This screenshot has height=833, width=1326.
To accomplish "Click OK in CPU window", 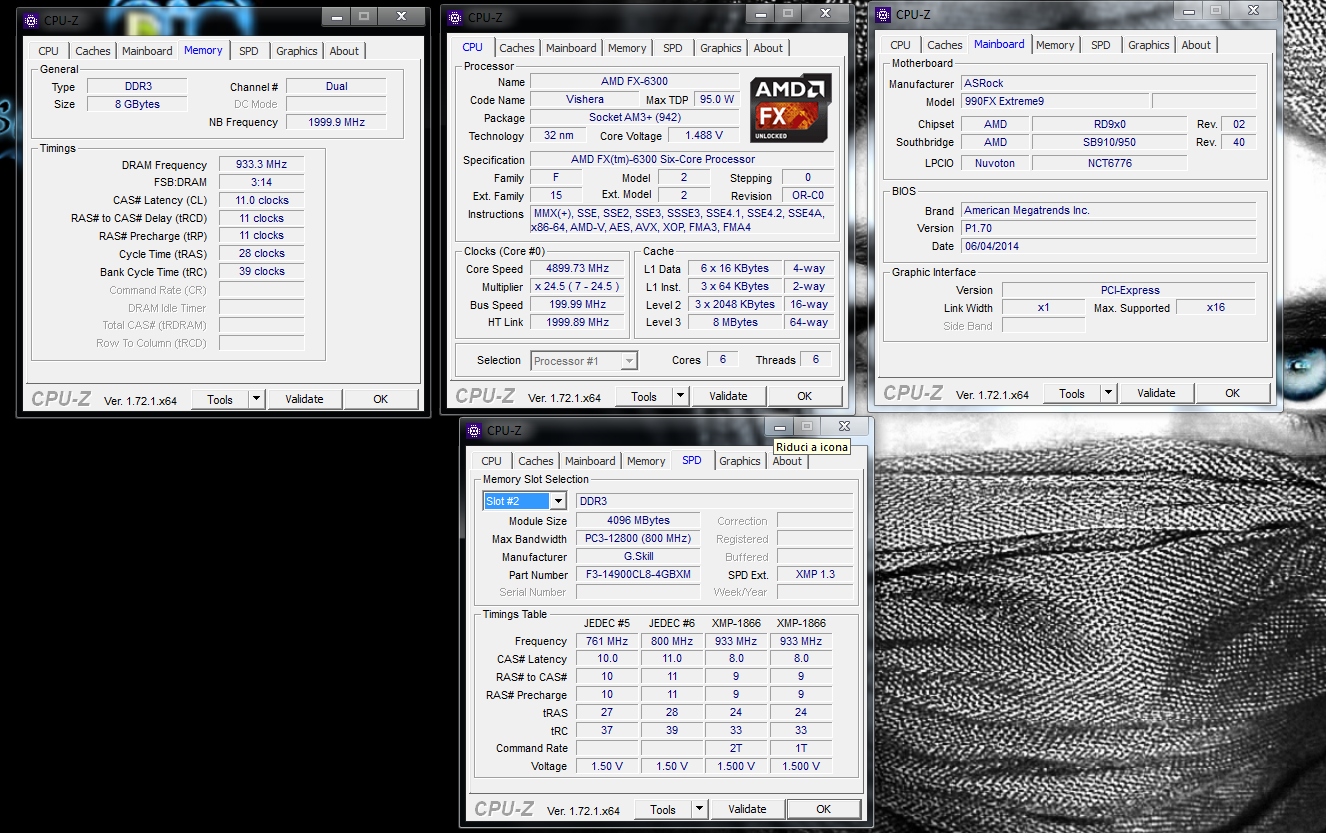I will 804,396.
